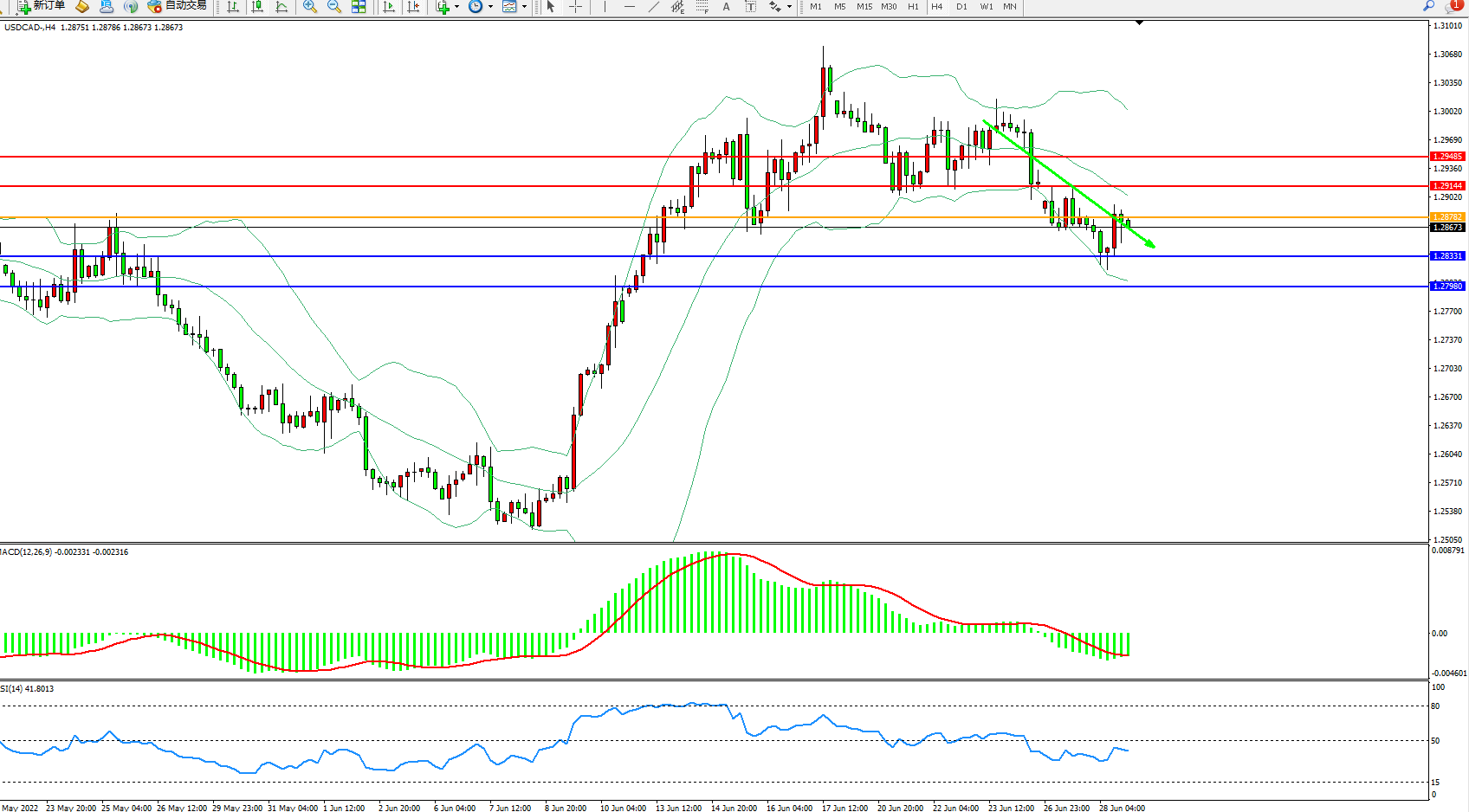This screenshot has width=1469, height=812.
Task: Switch chart to line chart display
Action: pos(282,7)
